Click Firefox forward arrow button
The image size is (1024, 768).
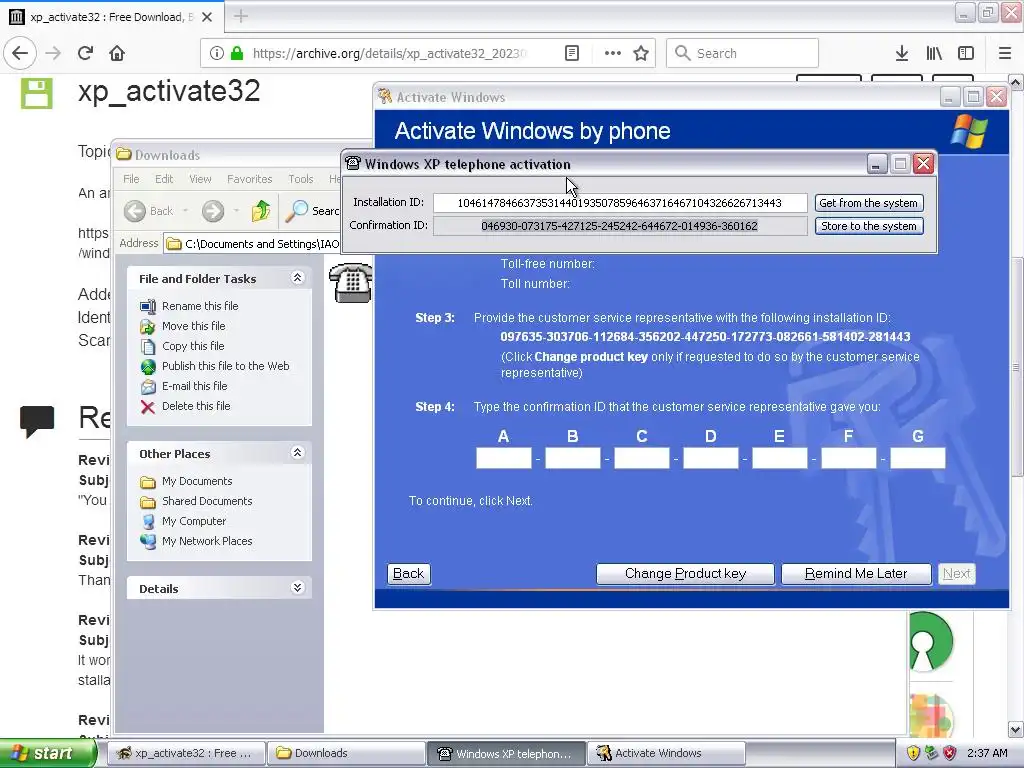pos(53,53)
